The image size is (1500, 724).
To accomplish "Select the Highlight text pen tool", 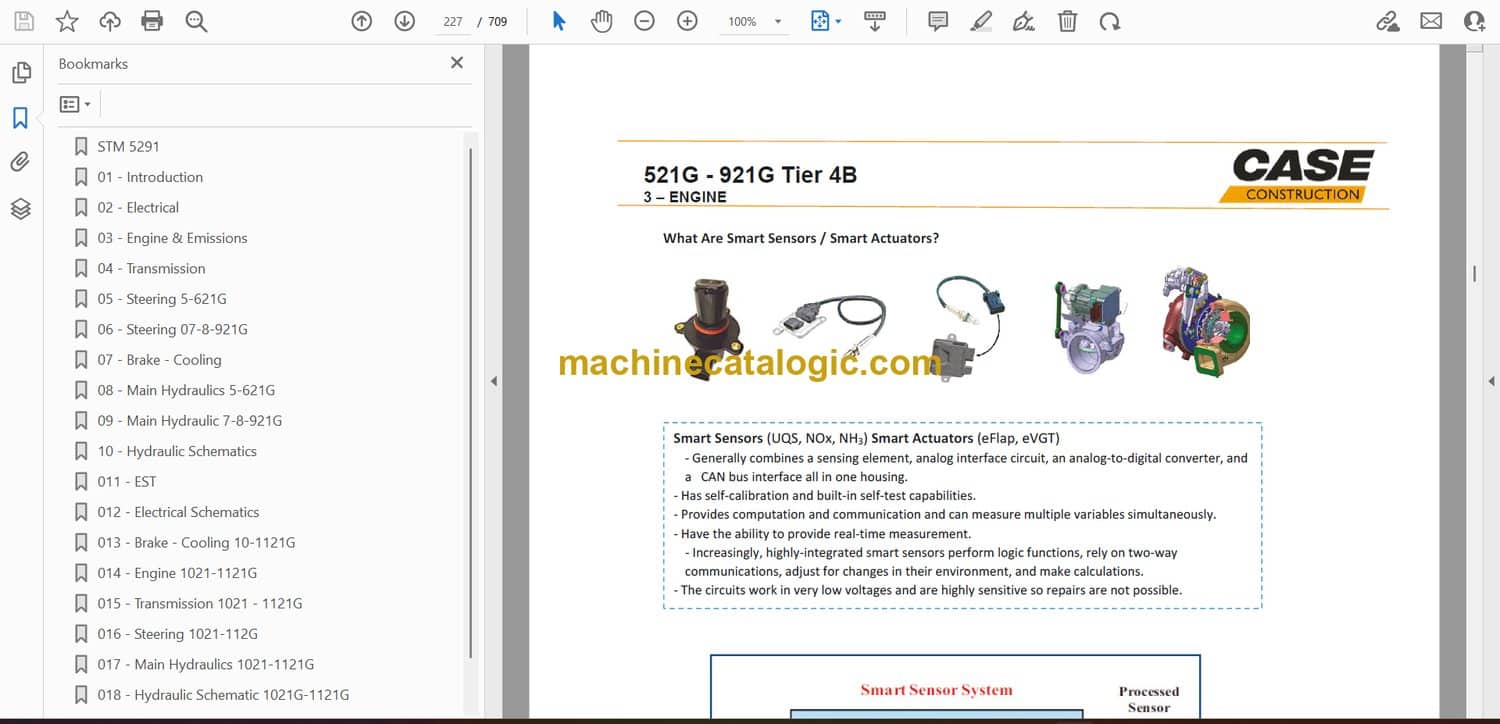I will click(981, 21).
